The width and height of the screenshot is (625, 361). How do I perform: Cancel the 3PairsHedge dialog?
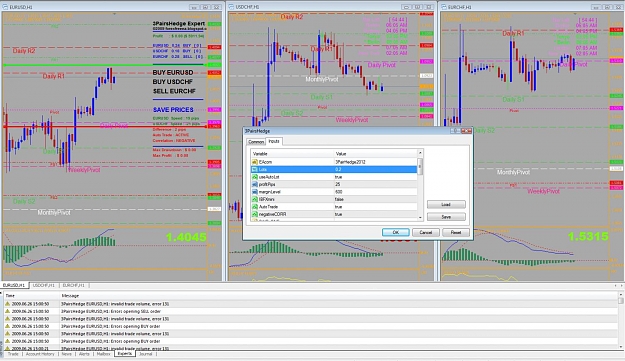[425, 232]
